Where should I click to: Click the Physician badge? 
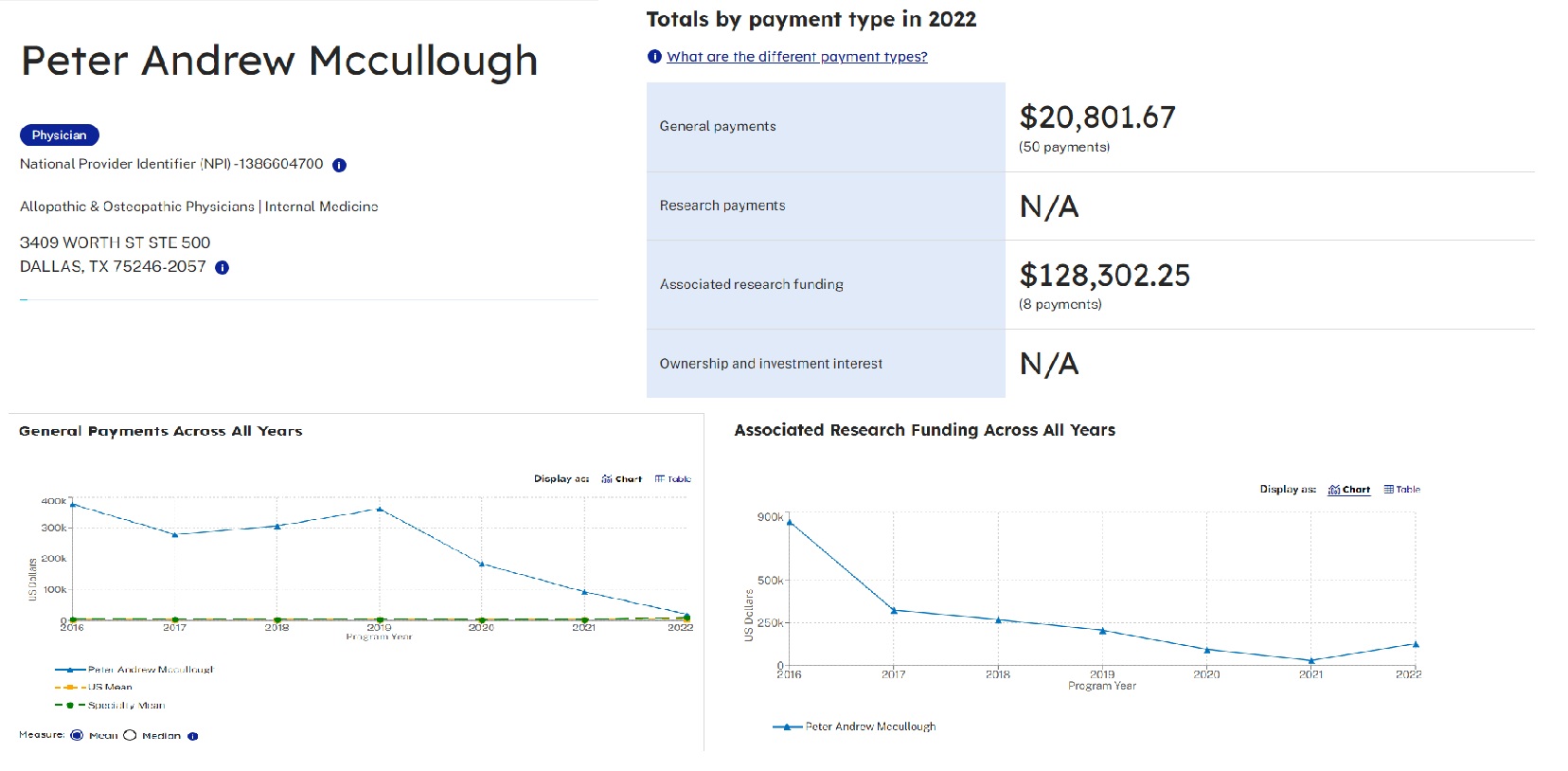coord(59,135)
